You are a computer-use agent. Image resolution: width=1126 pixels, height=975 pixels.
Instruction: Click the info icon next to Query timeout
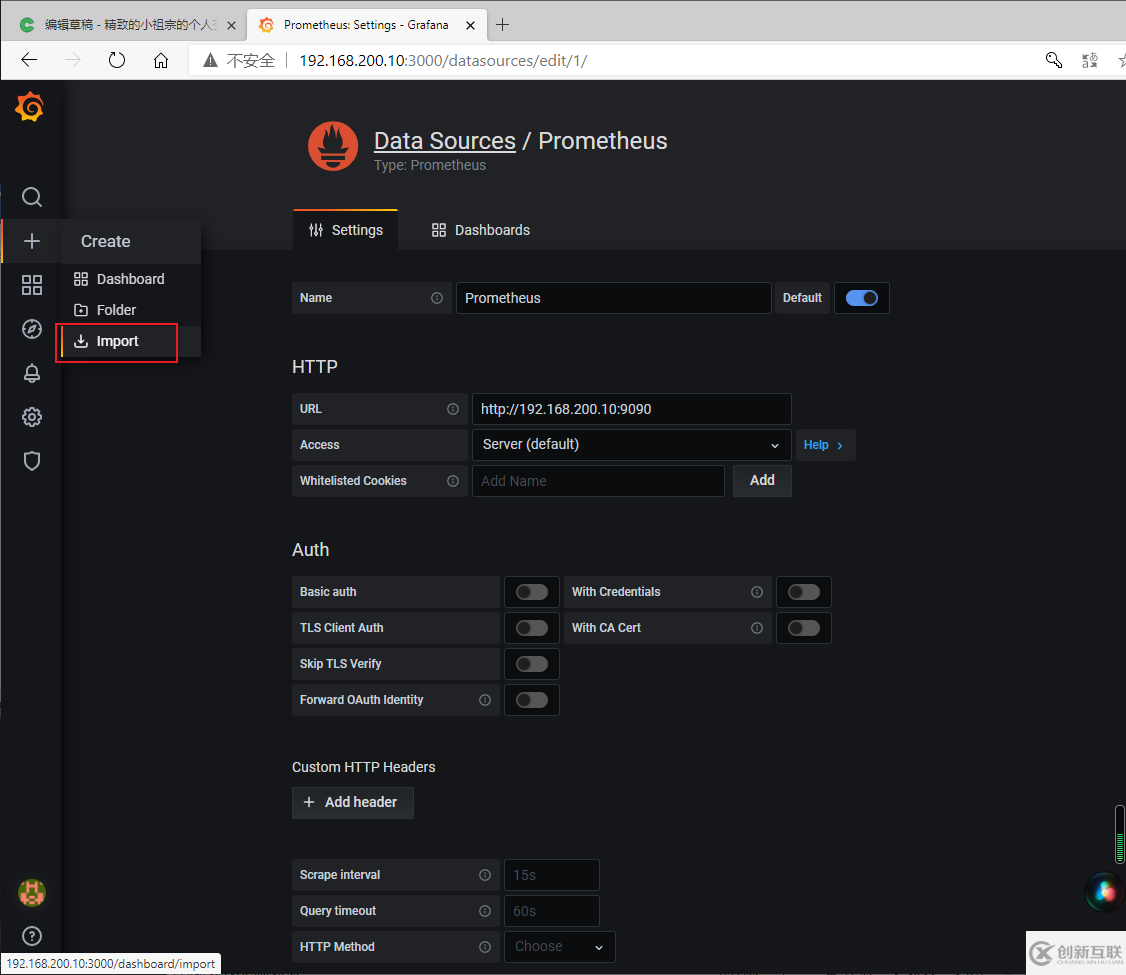click(x=485, y=911)
